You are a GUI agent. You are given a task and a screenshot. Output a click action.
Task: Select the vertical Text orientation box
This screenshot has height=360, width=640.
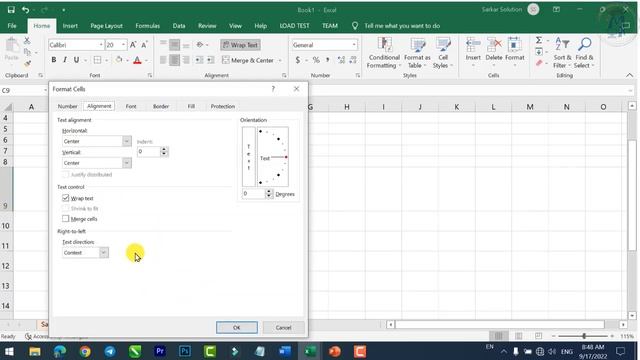click(249, 157)
